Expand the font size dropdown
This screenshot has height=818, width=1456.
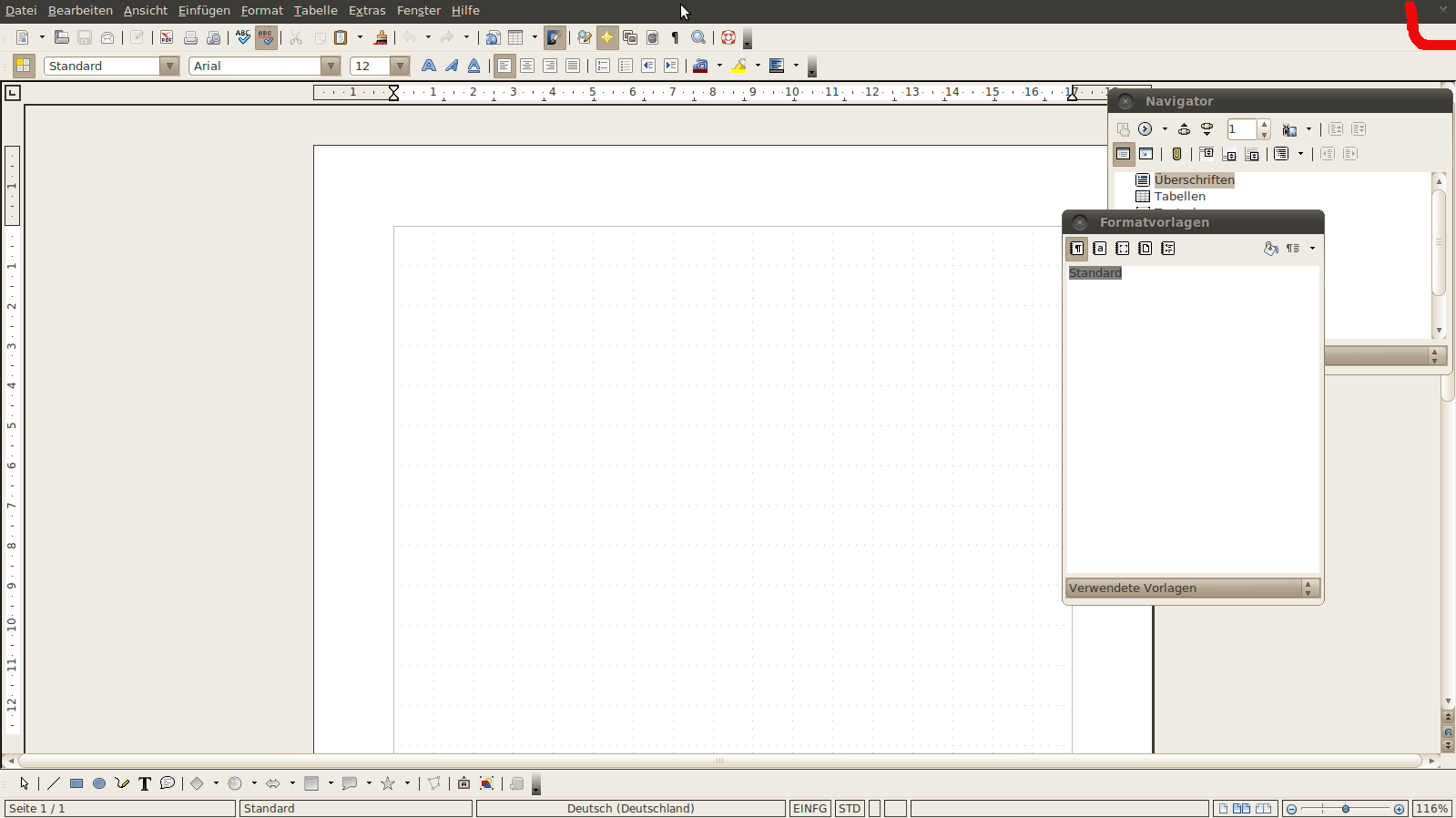coord(399,66)
